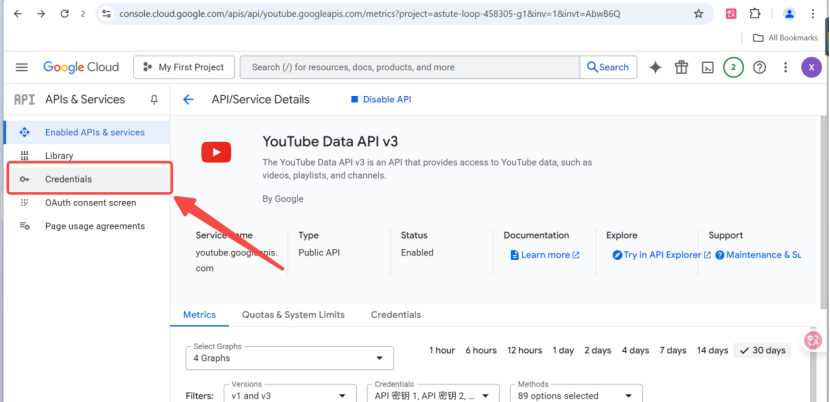Viewport: 830px width, 402px height.
Task: Click the APIs & Services heading
Action: coord(85,100)
